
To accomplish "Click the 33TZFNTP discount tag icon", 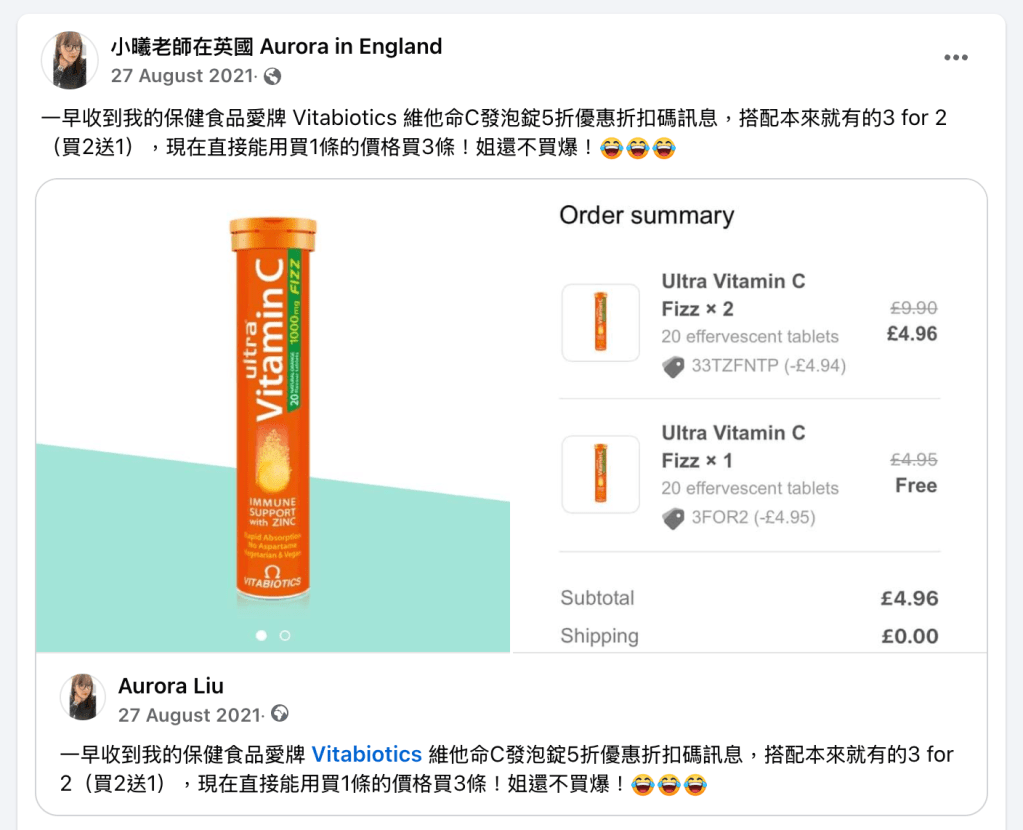I will (x=674, y=367).
